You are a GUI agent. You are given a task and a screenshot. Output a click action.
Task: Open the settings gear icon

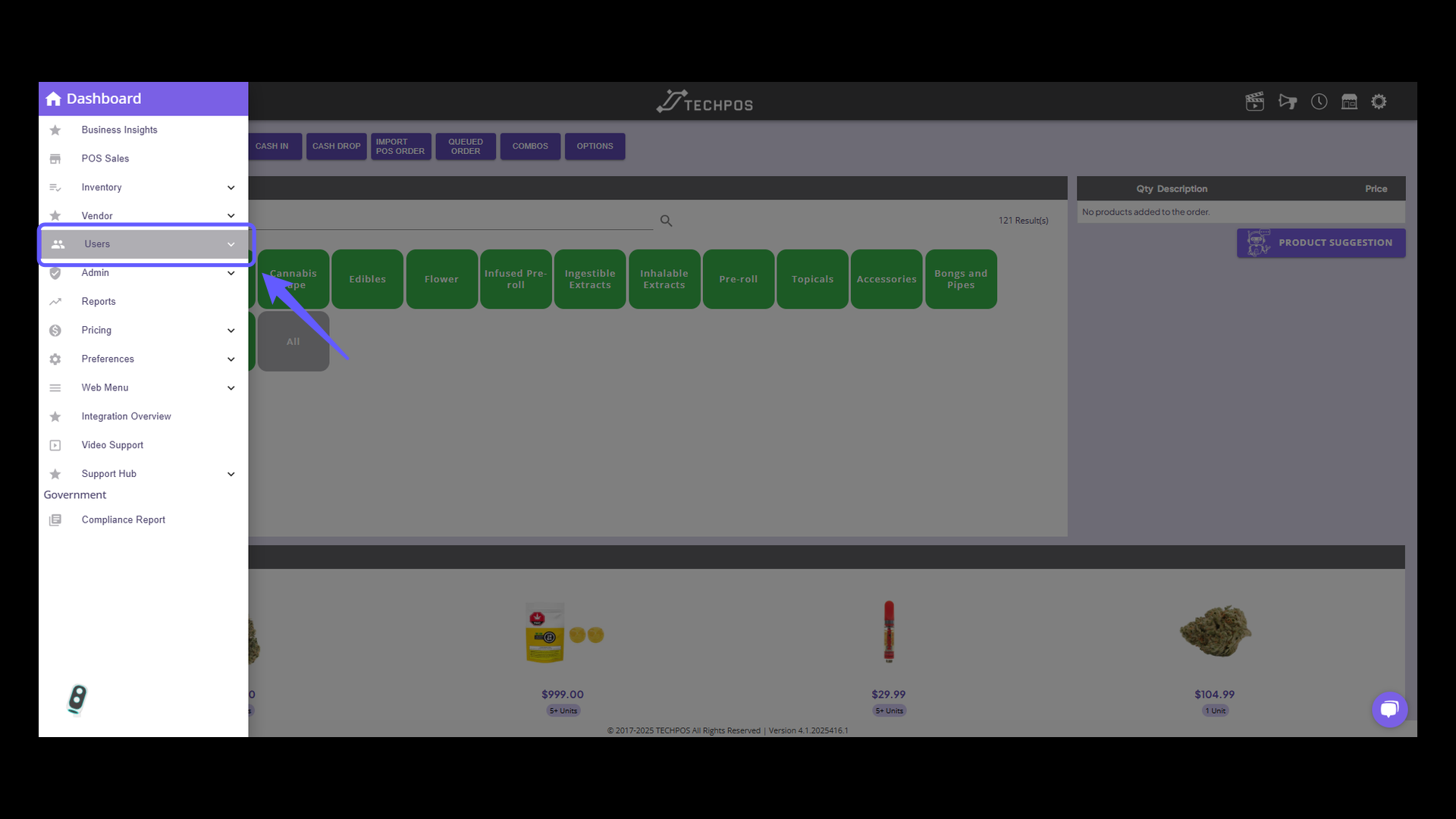point(1379,102)
